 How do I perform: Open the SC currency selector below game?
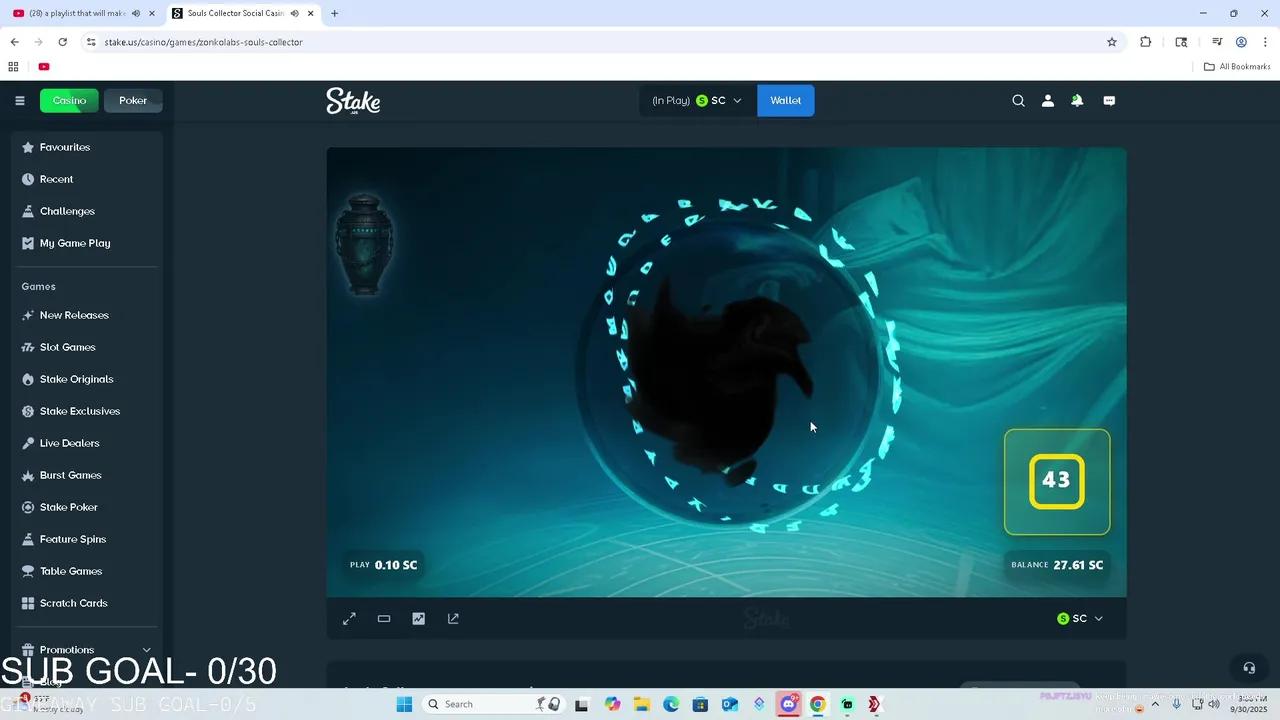coord(1080,619)
